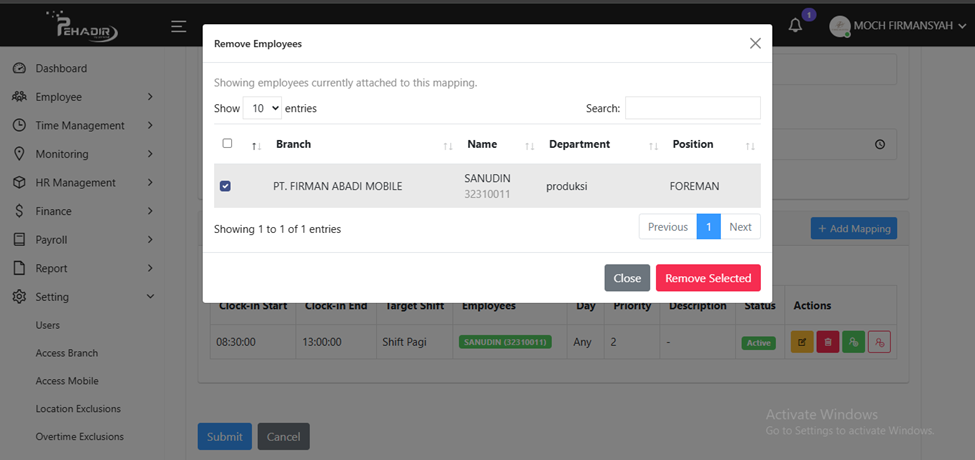Sort by Position column sort icon
Viewport: 975px width, 460px height.
[750, 146]
